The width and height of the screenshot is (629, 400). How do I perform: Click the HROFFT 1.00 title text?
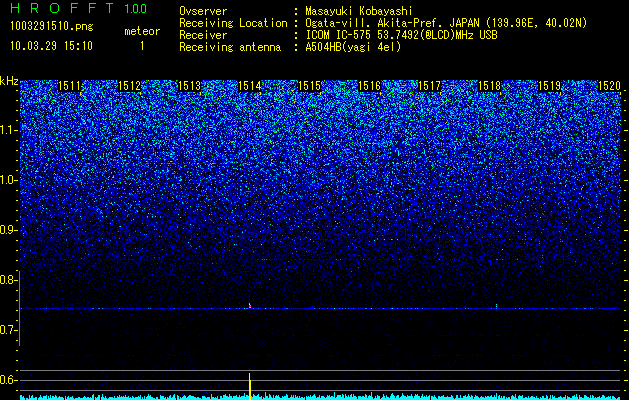(78, 8)
